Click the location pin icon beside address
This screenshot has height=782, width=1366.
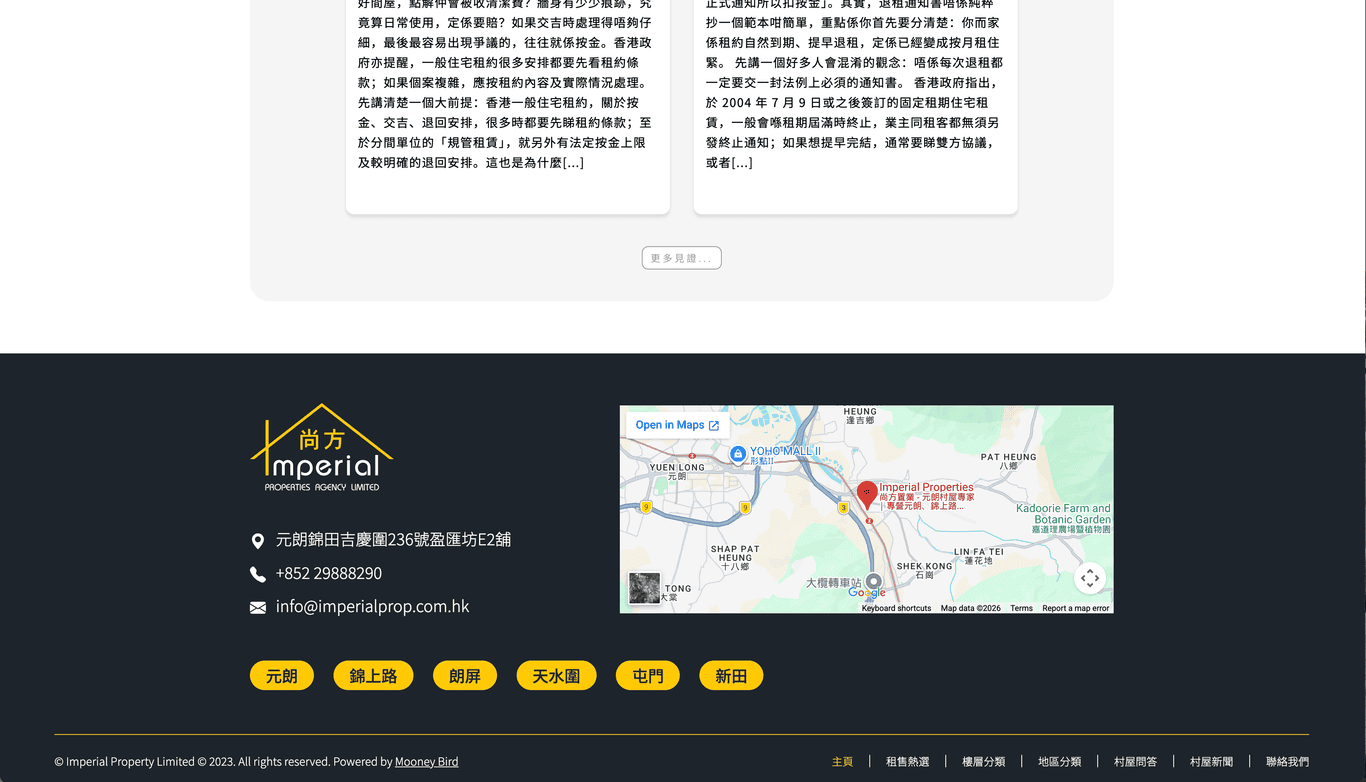click(x=258, y=541)
